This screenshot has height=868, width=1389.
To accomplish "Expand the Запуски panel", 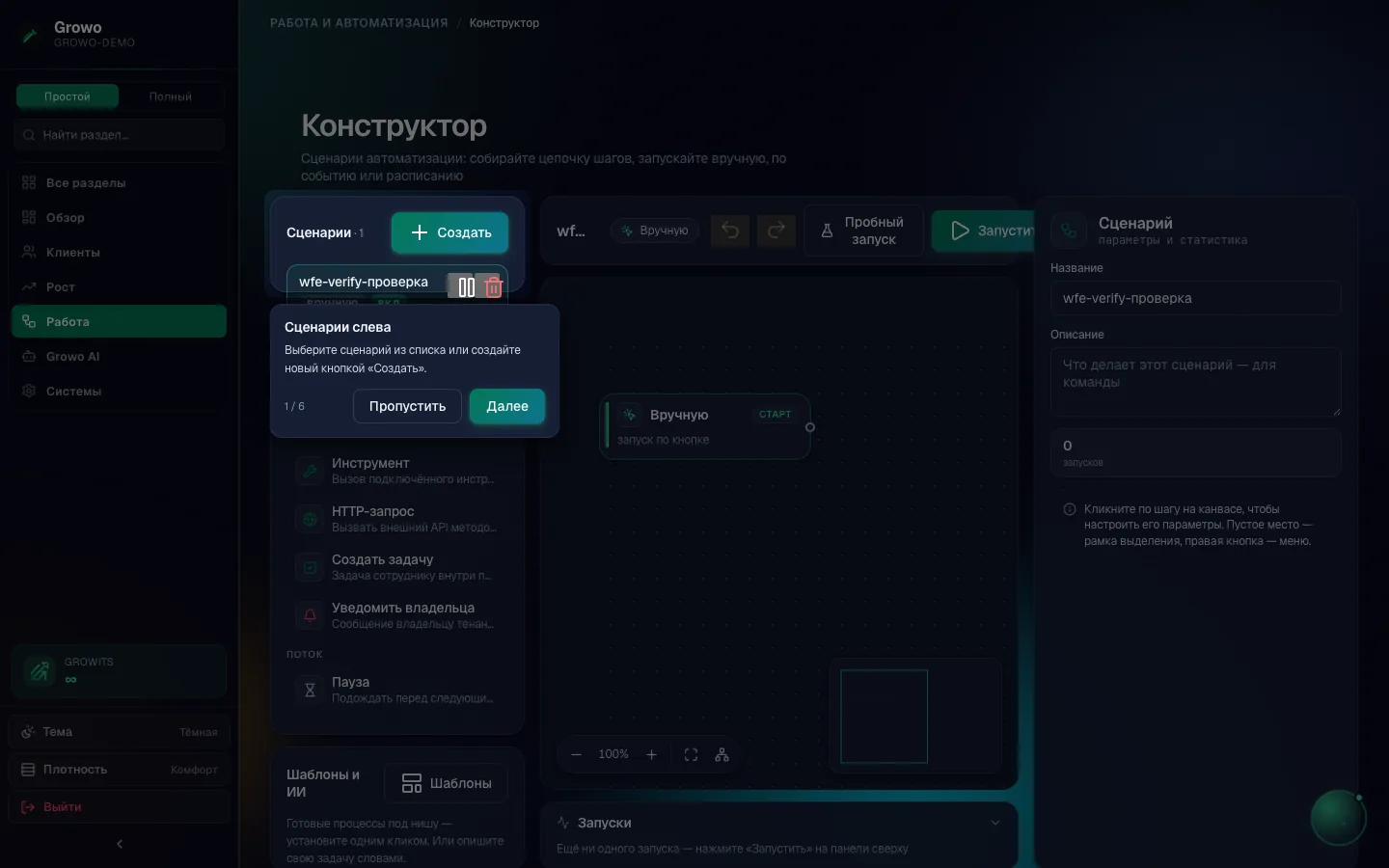I will tap(995, 823).
